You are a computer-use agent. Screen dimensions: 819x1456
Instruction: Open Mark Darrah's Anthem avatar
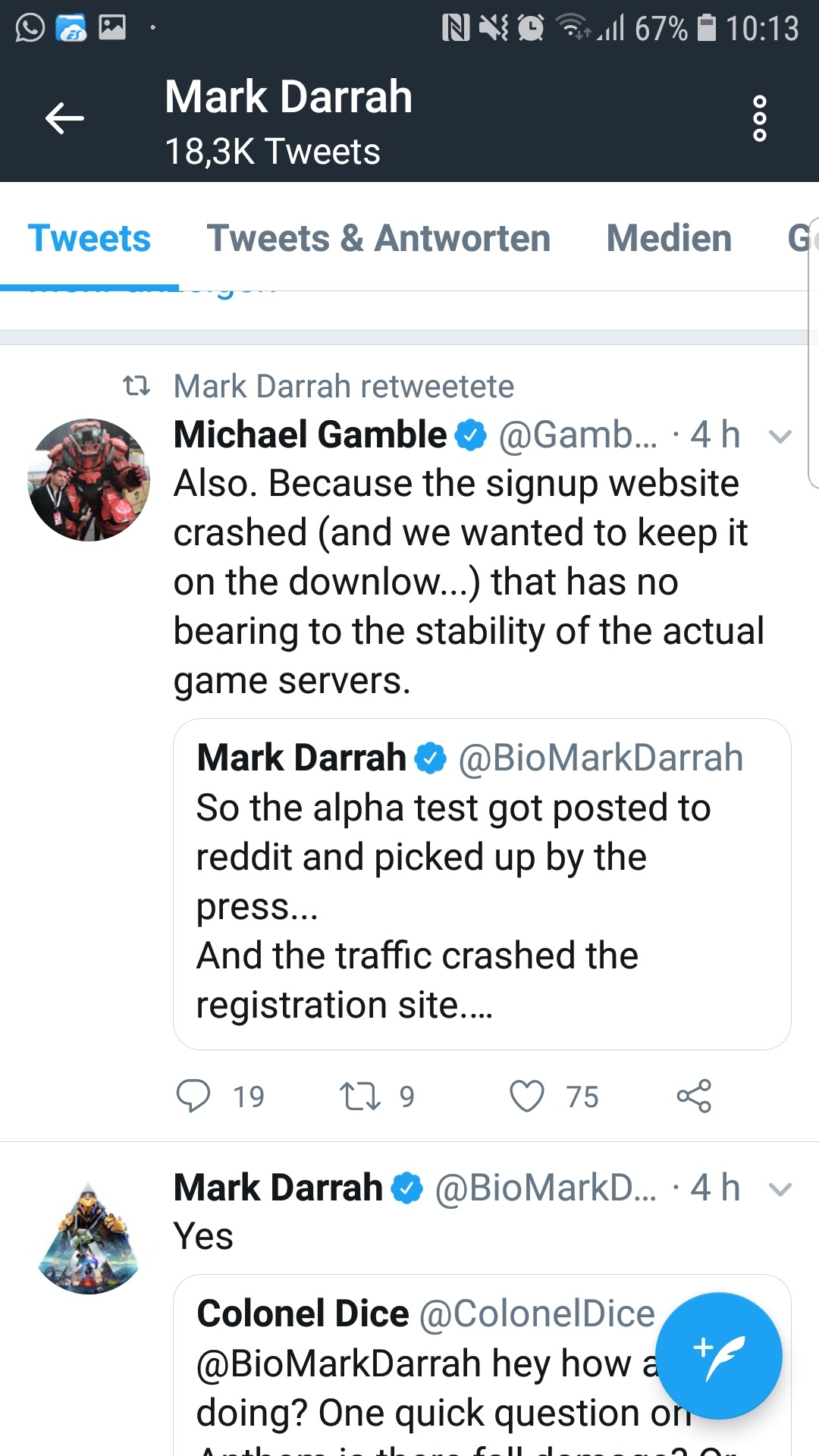point(89,1238)
